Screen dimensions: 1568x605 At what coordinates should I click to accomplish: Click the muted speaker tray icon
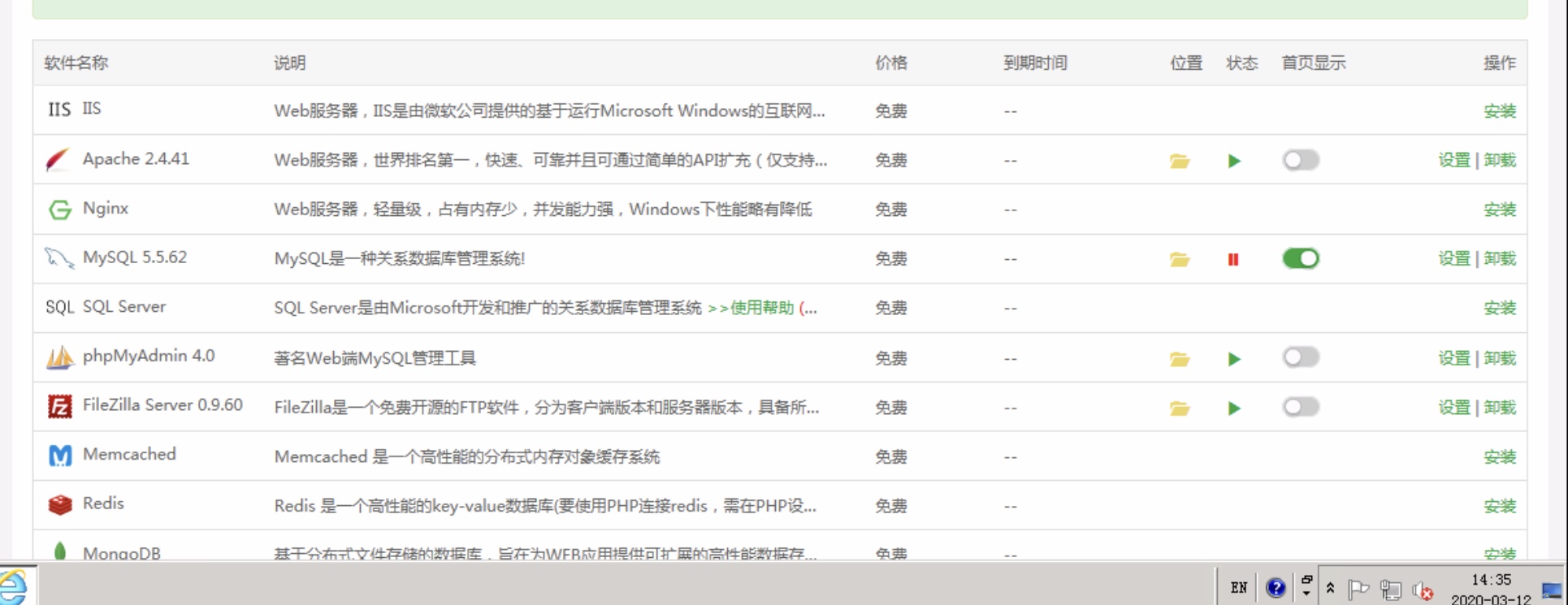point(1422,590)
